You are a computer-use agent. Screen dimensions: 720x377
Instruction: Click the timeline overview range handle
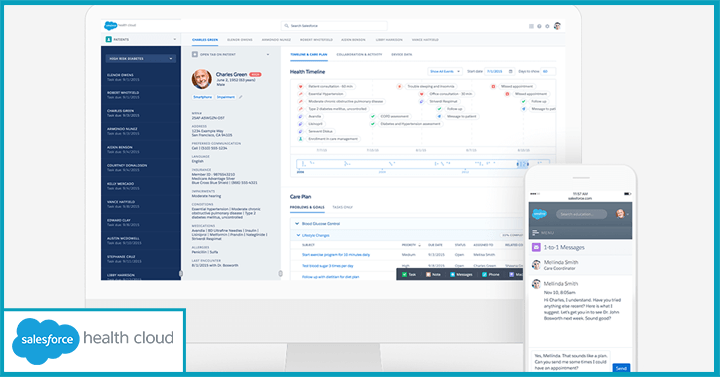(x=523, y=164)
